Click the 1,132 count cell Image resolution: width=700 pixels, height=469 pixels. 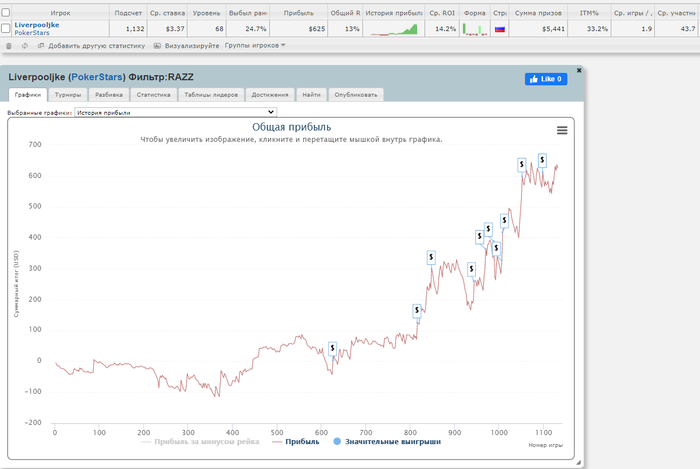pos(128,29)
